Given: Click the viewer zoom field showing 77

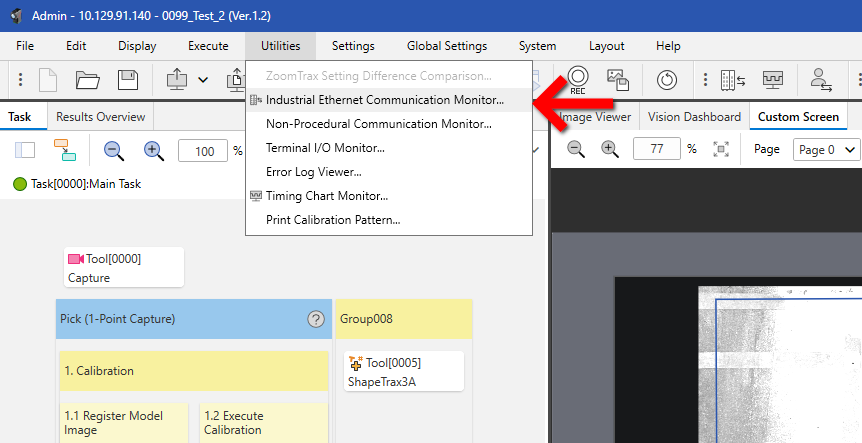Looking at the screenshot, I should tap(657, 149).
